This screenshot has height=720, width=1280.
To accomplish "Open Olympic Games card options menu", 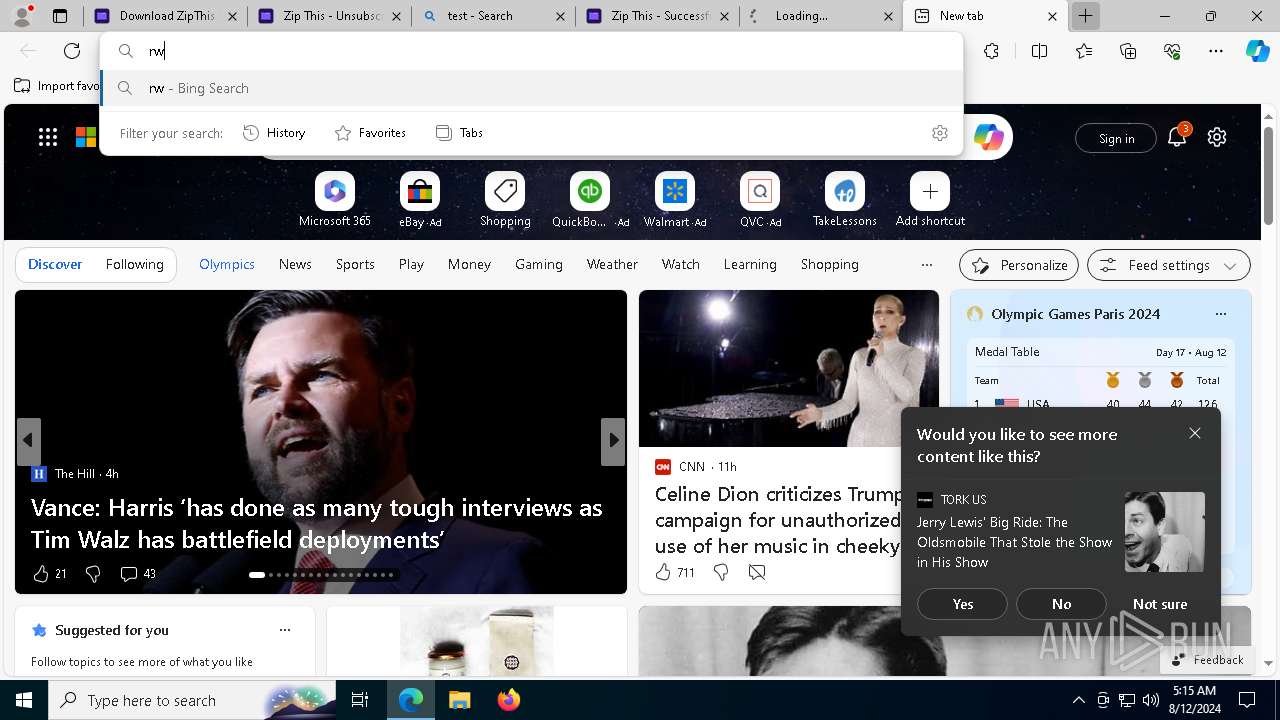I will 1220,314.
